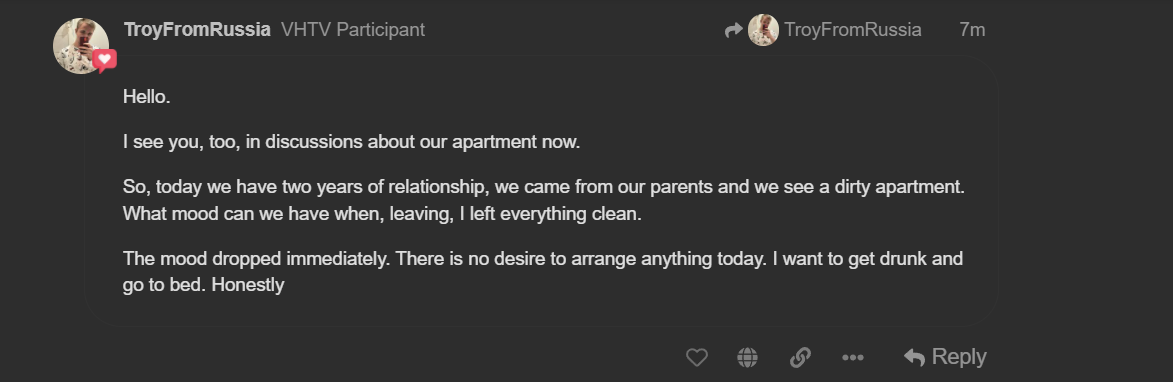Open the author's large profile avatar
This screenshot has width=1173, height=382.
click(x=81, y=46)
